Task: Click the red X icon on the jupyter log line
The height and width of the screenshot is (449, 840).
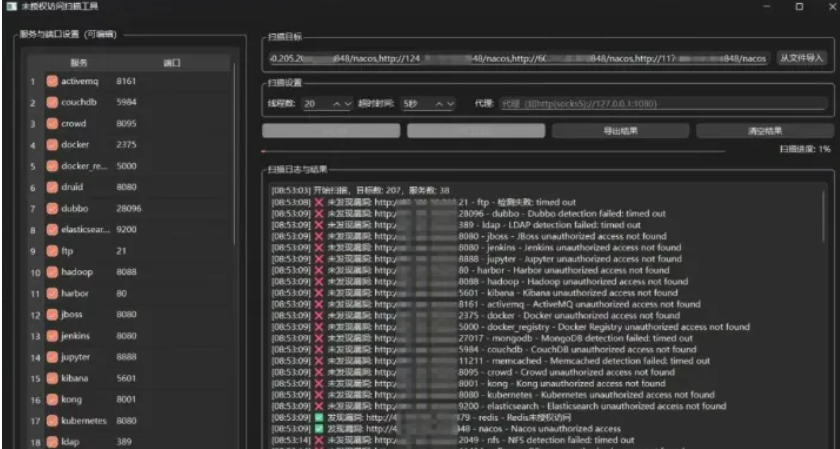Action: point(319,259)
